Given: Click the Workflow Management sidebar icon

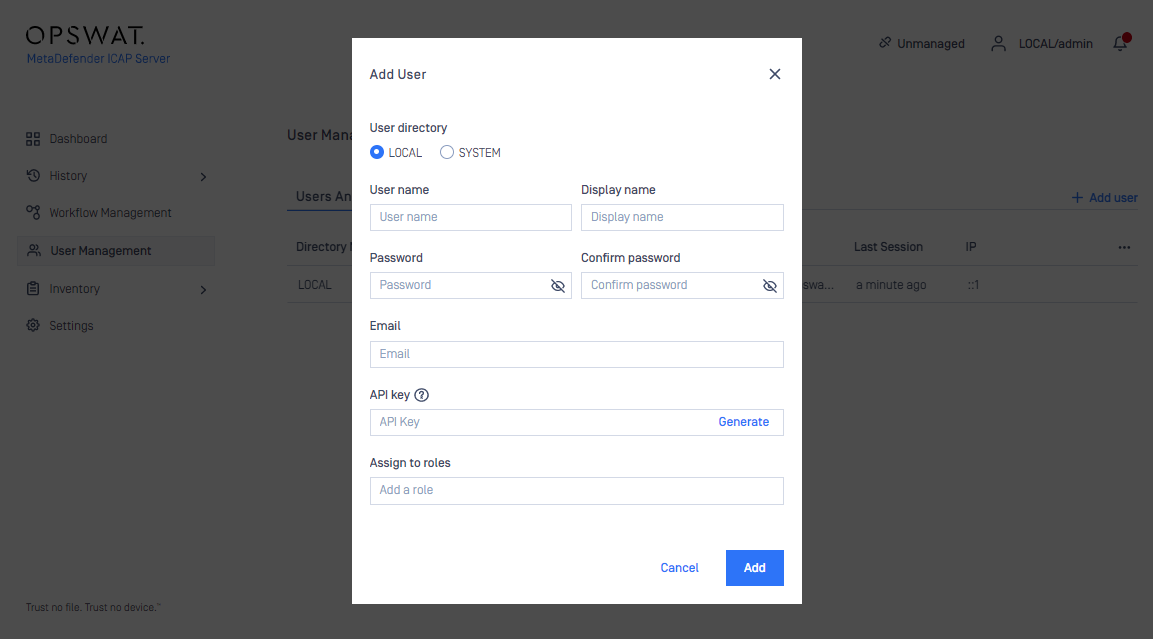Looking at the screenshot, I should point(33,213).
